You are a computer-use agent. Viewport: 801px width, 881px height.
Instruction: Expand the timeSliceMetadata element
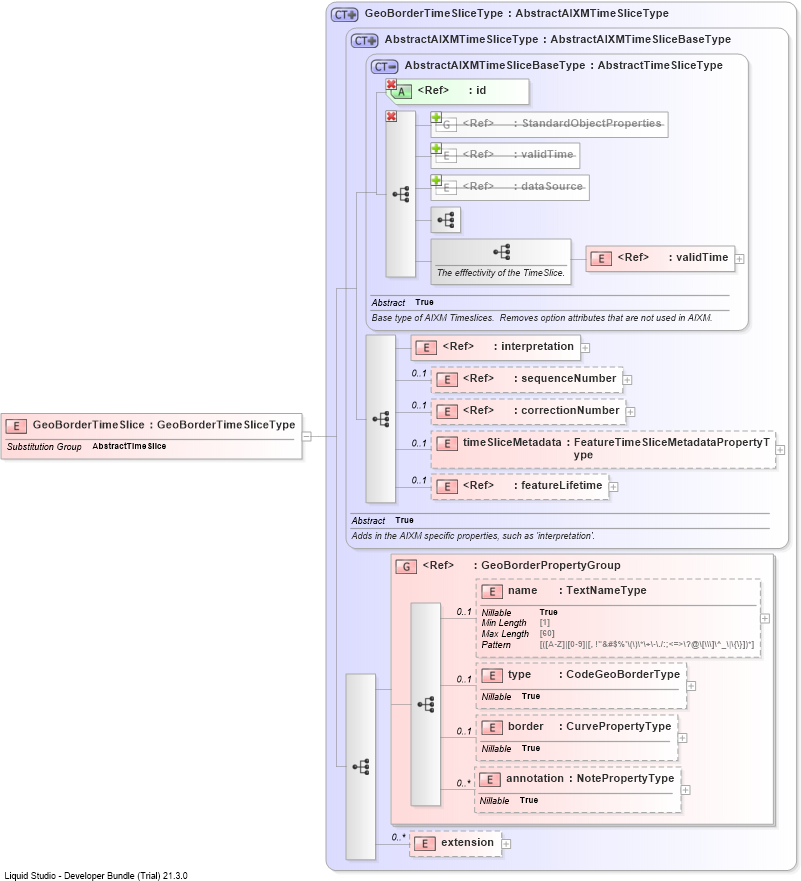tap(780, 449)
